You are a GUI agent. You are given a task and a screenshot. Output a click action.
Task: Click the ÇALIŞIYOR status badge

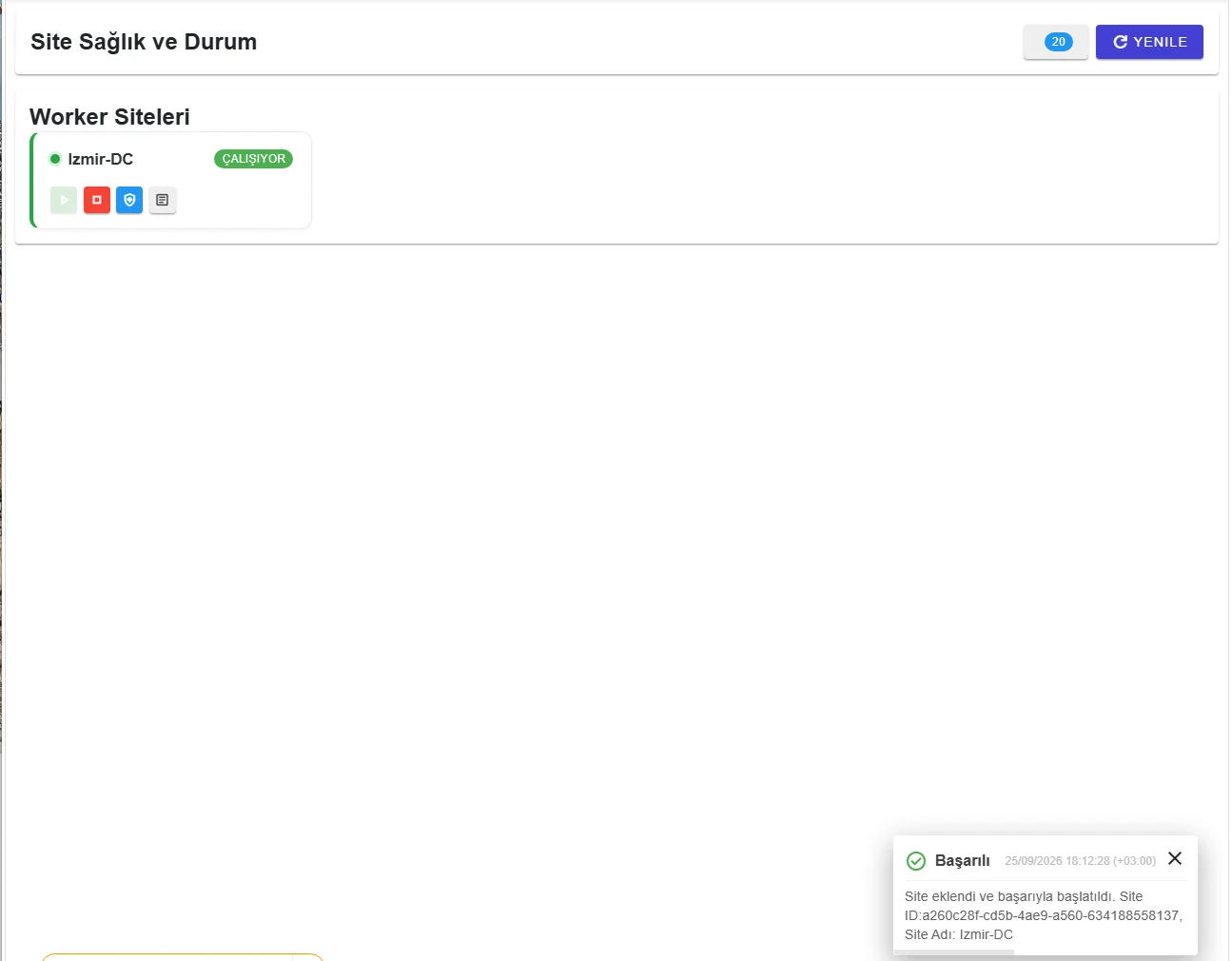(x=253, y=159)
